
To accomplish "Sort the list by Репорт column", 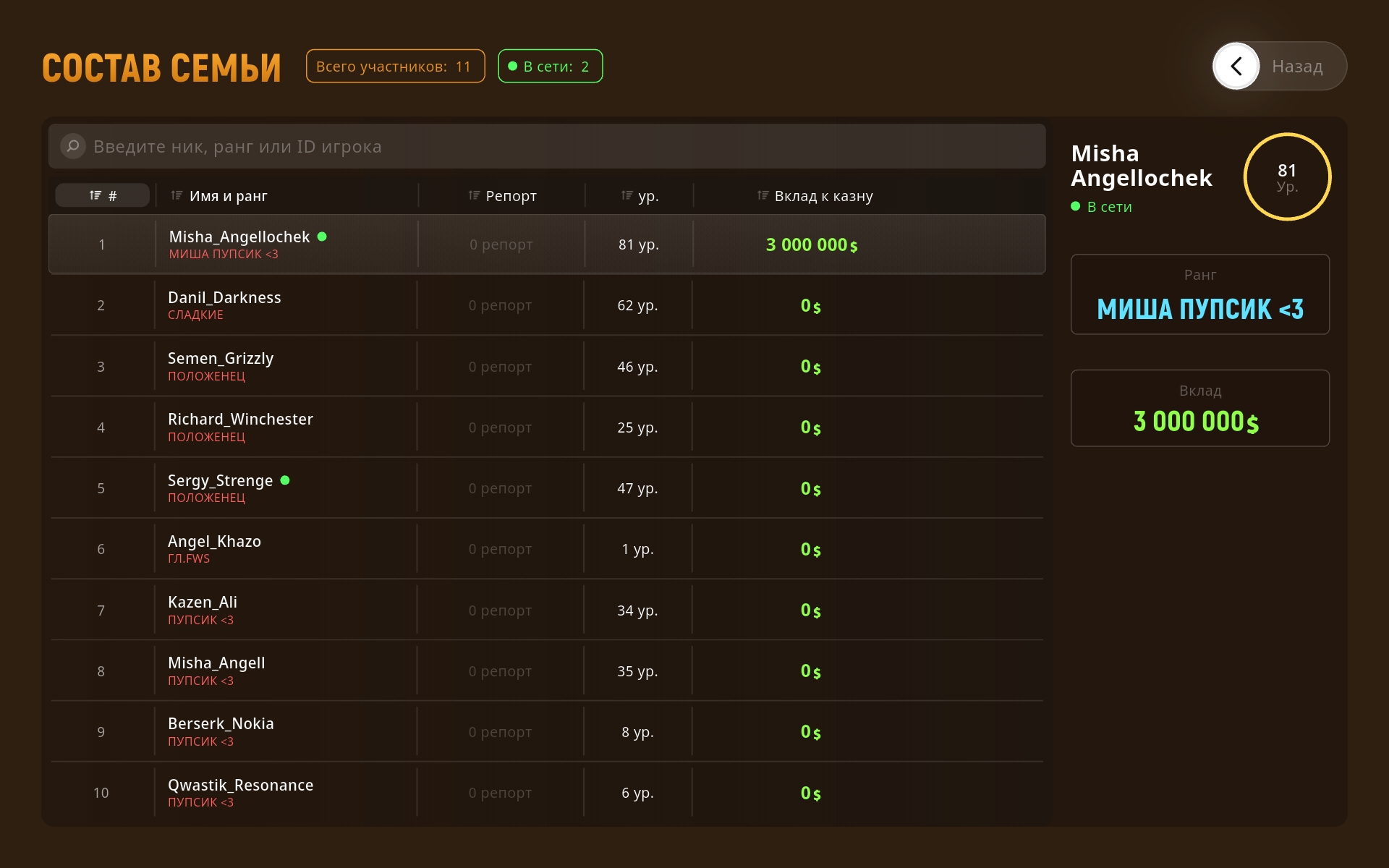I will [511, 196].
